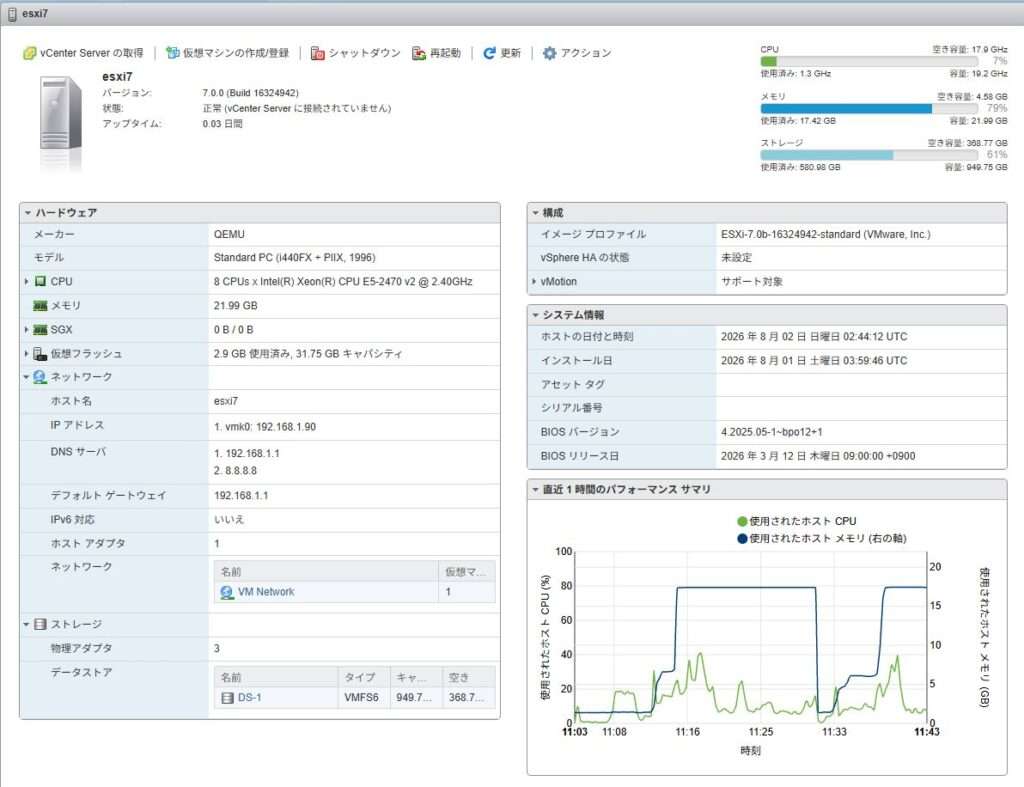Click default gateway 192.168.1.1 value
The height and width of the screenshot is (787, 1024).
241,496
